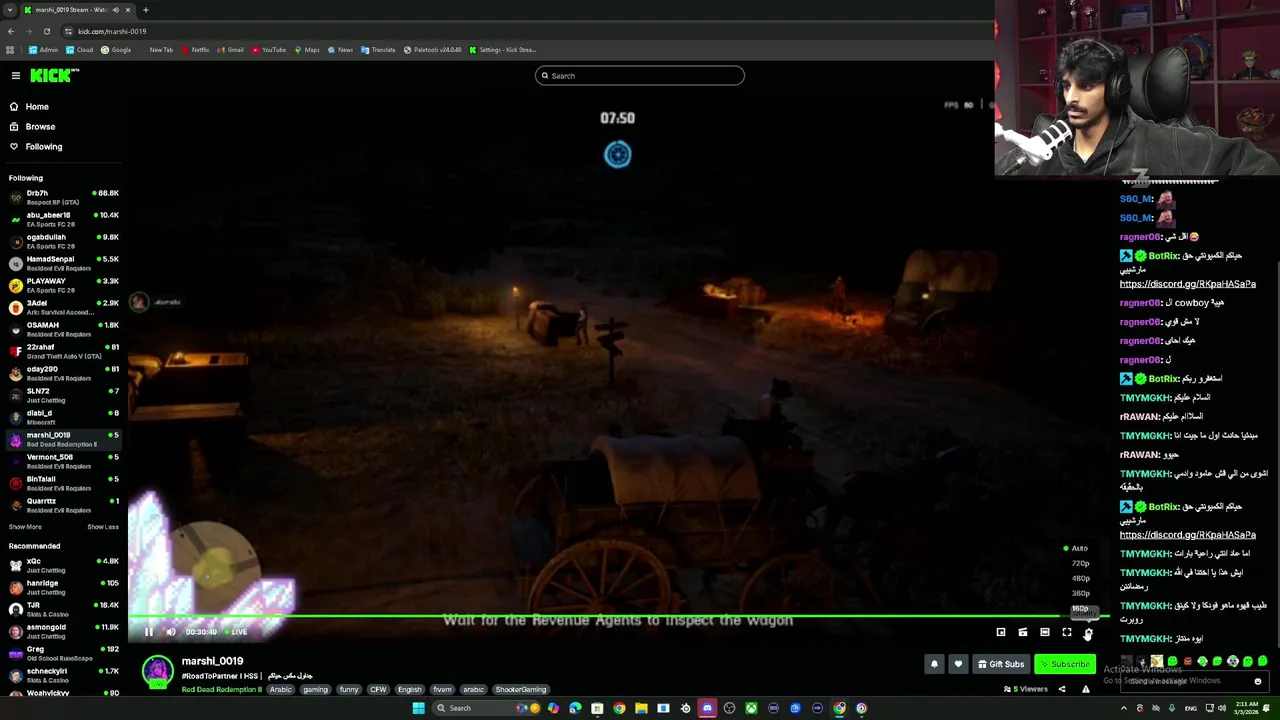The height and width of the screenshot is (720, 1280).
Task: Open diabl_d Minecraft channel
Action: pyautogui.click(x=63, y=417)
